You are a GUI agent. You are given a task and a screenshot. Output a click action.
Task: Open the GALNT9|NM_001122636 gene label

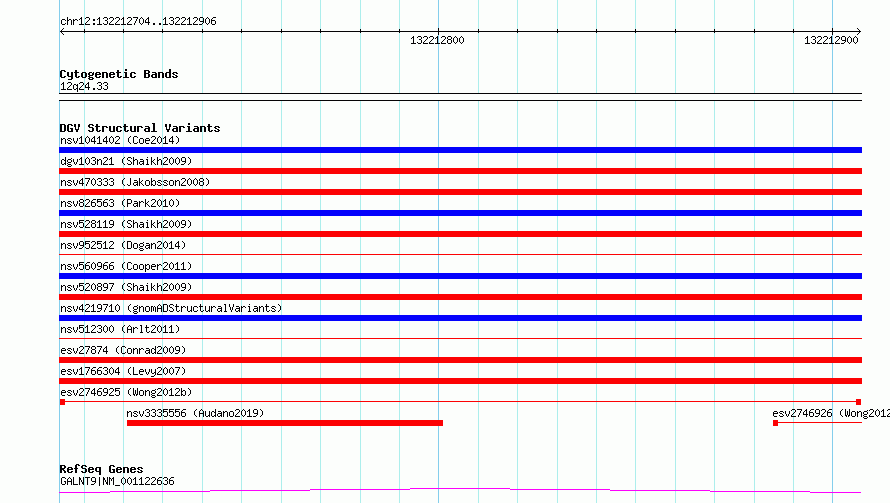click(117, 481)
